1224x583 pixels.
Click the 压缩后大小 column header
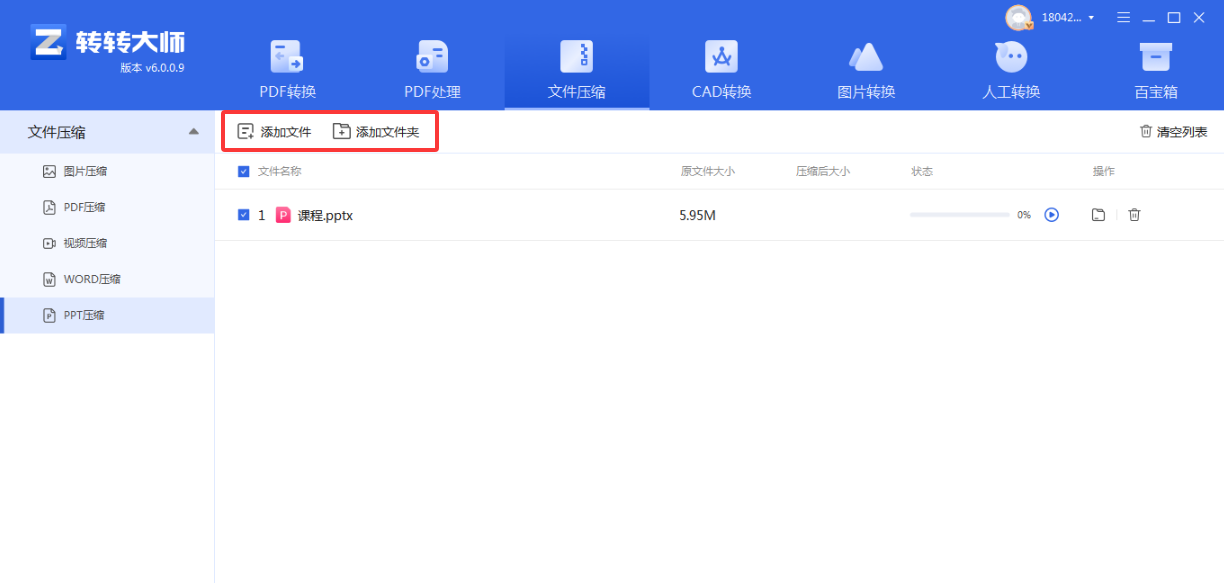pos(823,172)
